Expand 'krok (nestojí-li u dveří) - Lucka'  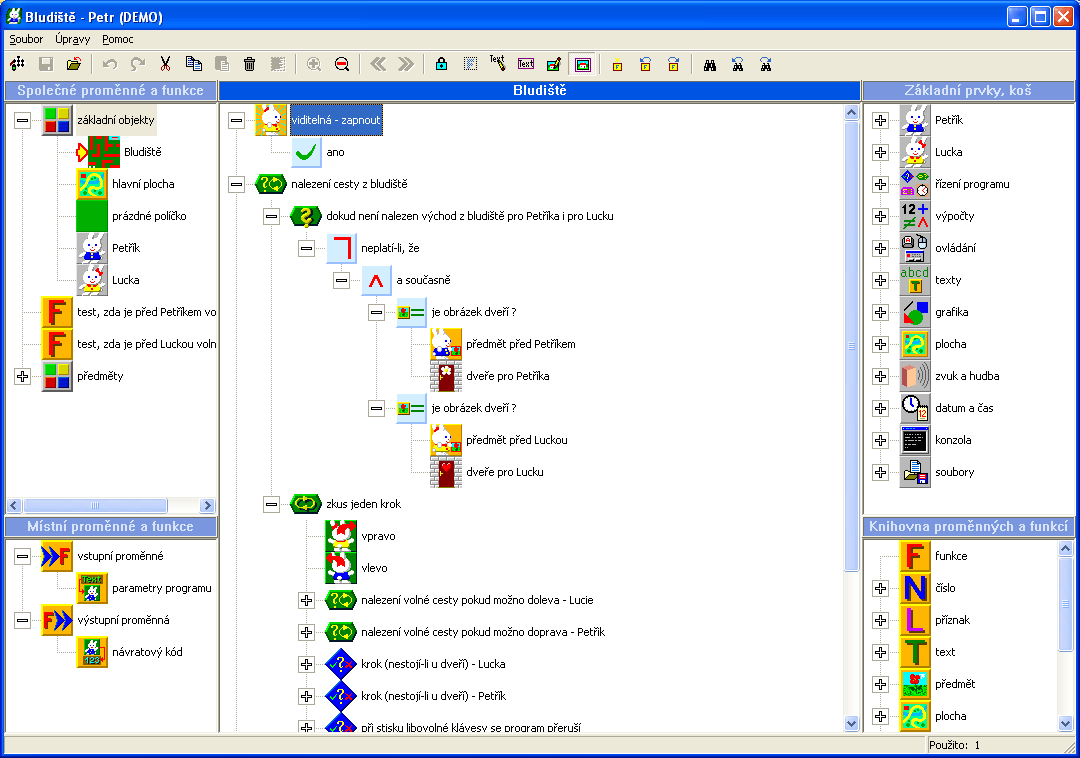pyautogui.click(x=306, y=664)
